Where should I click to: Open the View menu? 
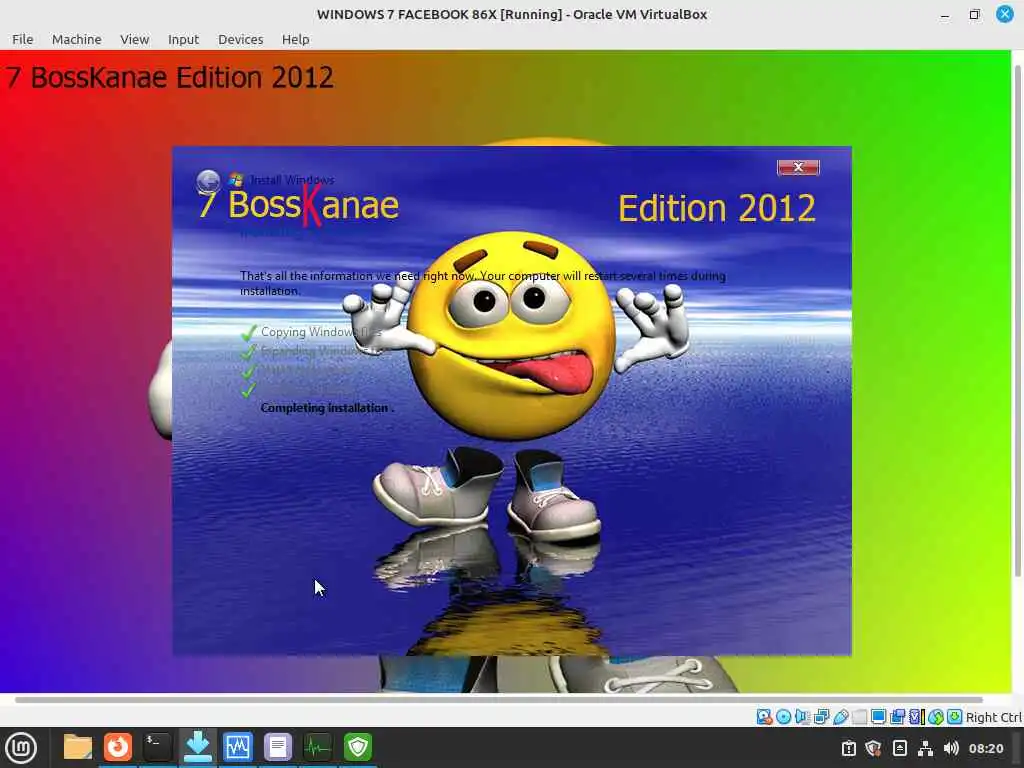[135, 39]
